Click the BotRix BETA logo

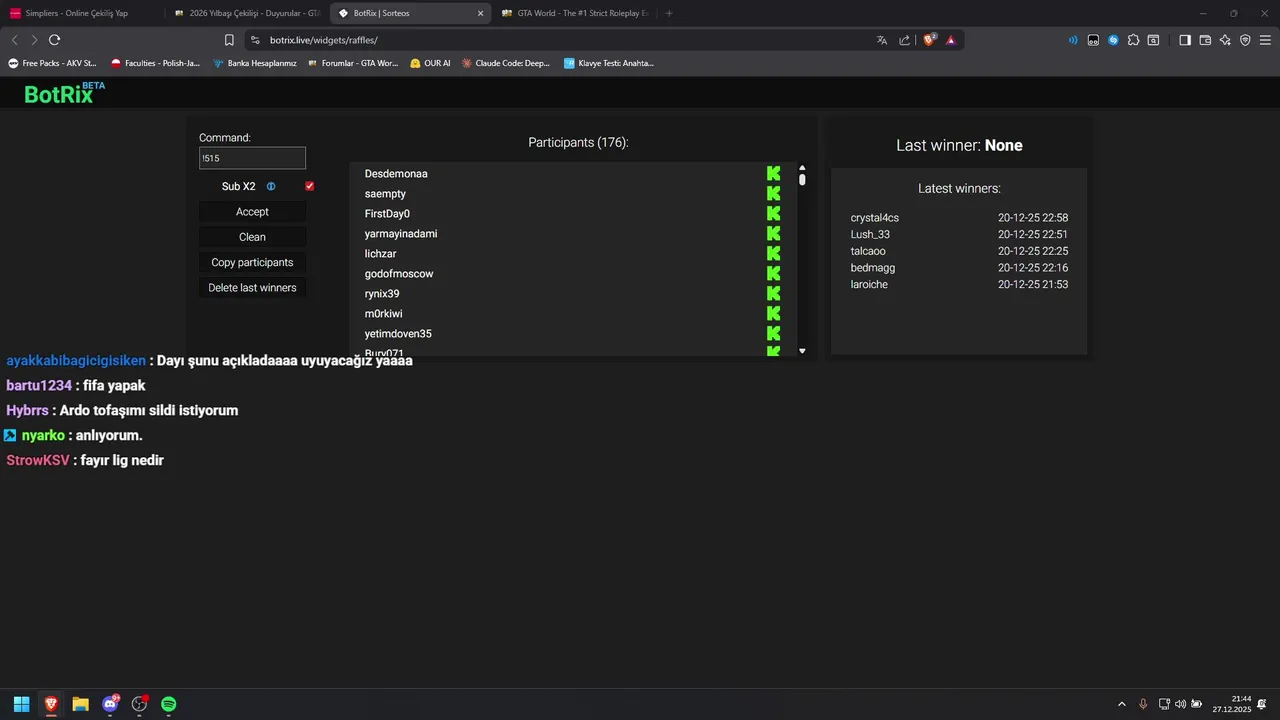tap(65, 93)
